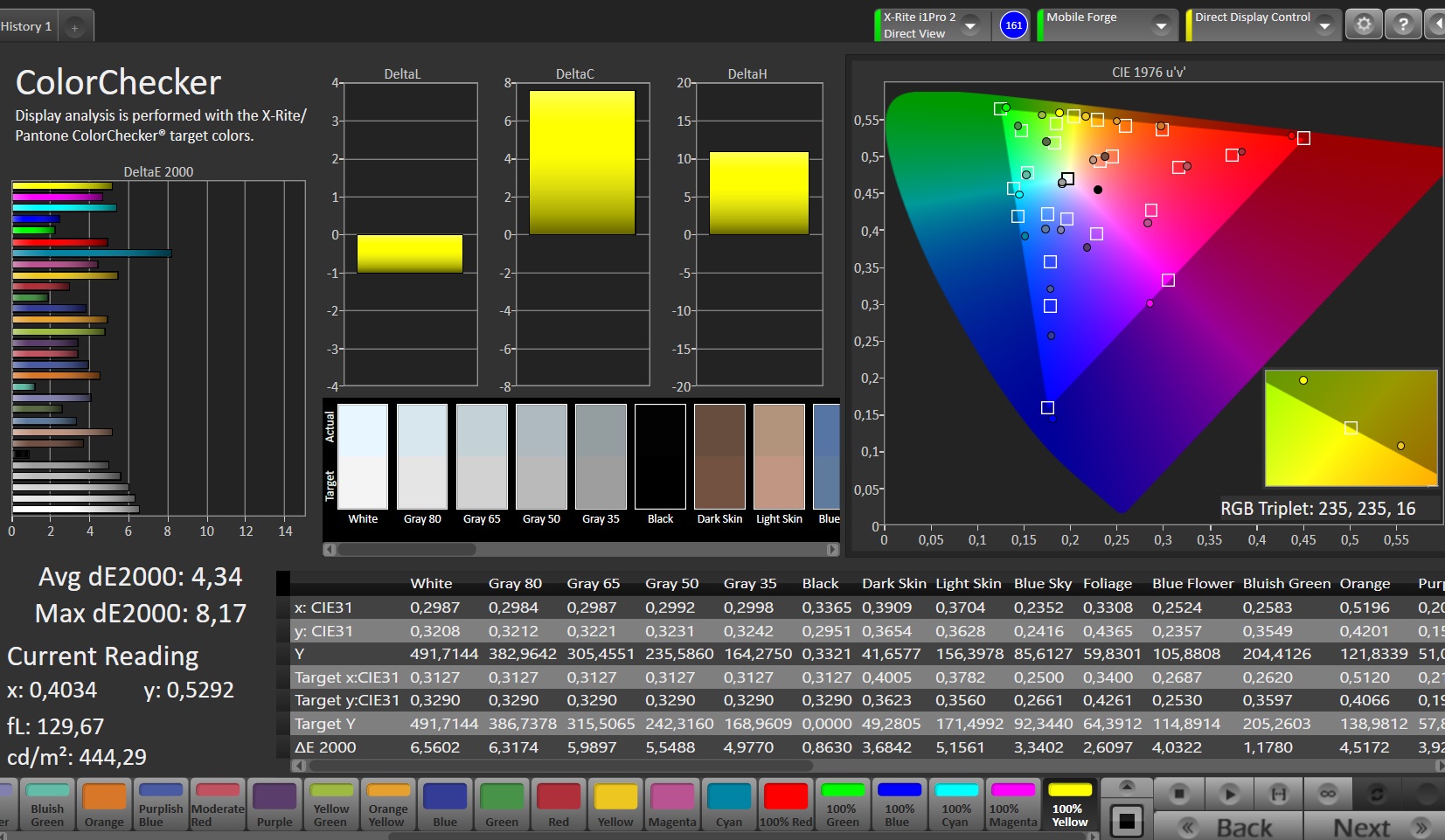Expand the up arrow above pattern icon
Image resolution: width=1445 pixels, height=840 pixels.
point(1127,786)
